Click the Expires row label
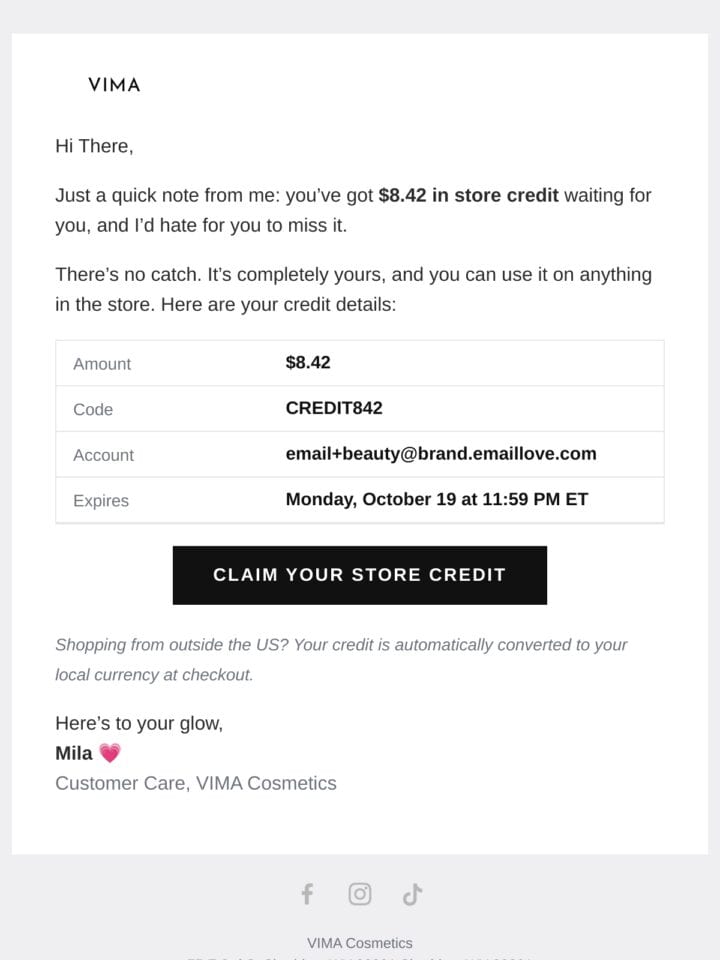The height and width of the screenshot is (960, 720). click(x=101, y=500)
